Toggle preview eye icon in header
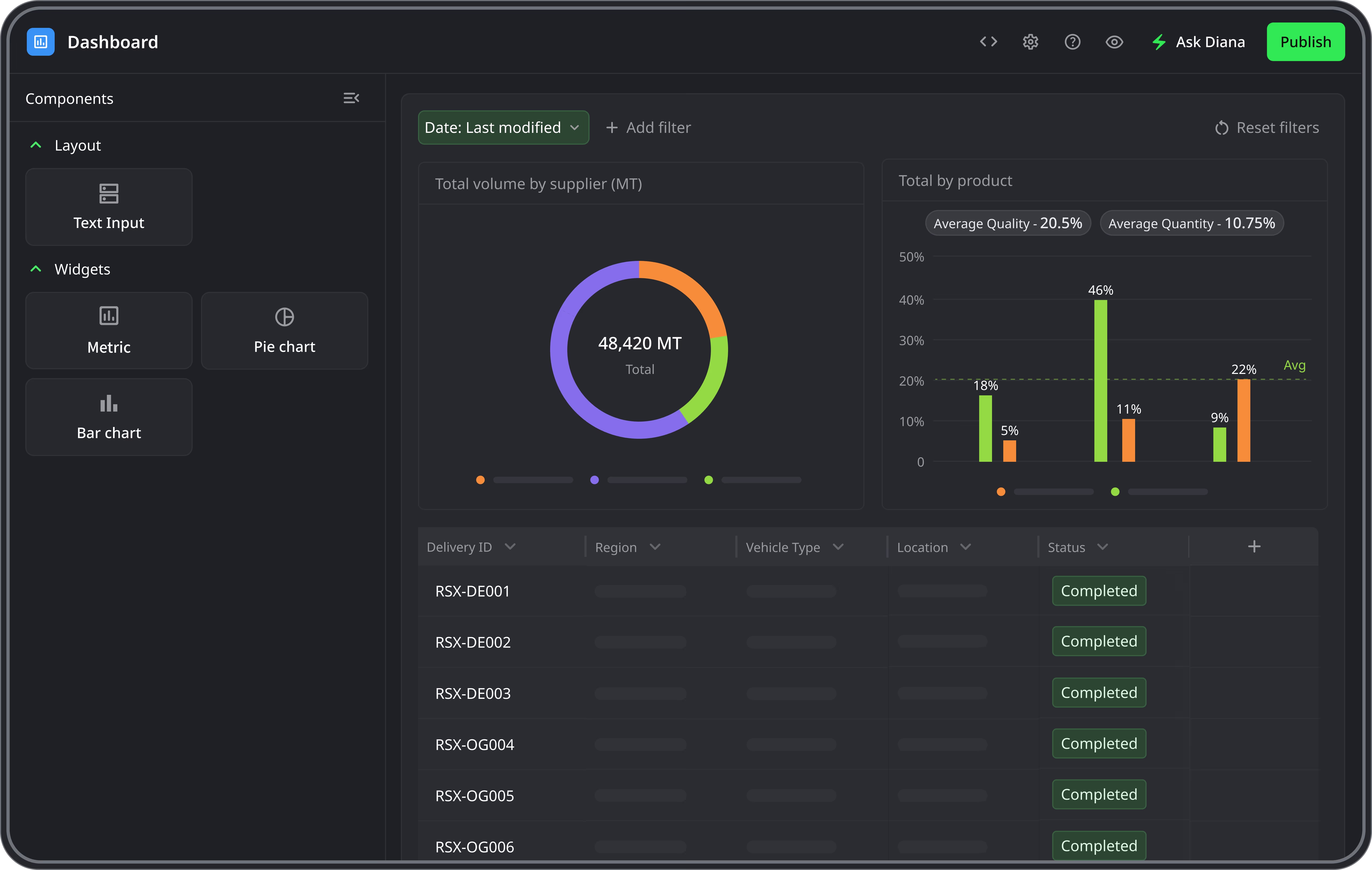The height and width of the screenshot is (870, 1372). pyautogui.click(x=1114, y=42)
